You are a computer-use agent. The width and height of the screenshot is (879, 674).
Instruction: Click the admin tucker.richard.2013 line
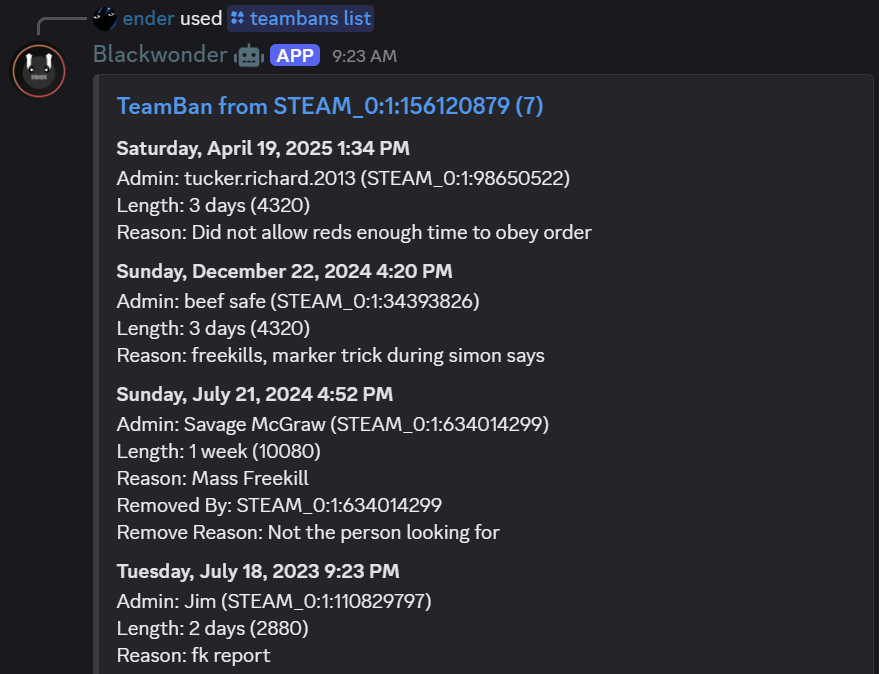(x=343, y=178)
